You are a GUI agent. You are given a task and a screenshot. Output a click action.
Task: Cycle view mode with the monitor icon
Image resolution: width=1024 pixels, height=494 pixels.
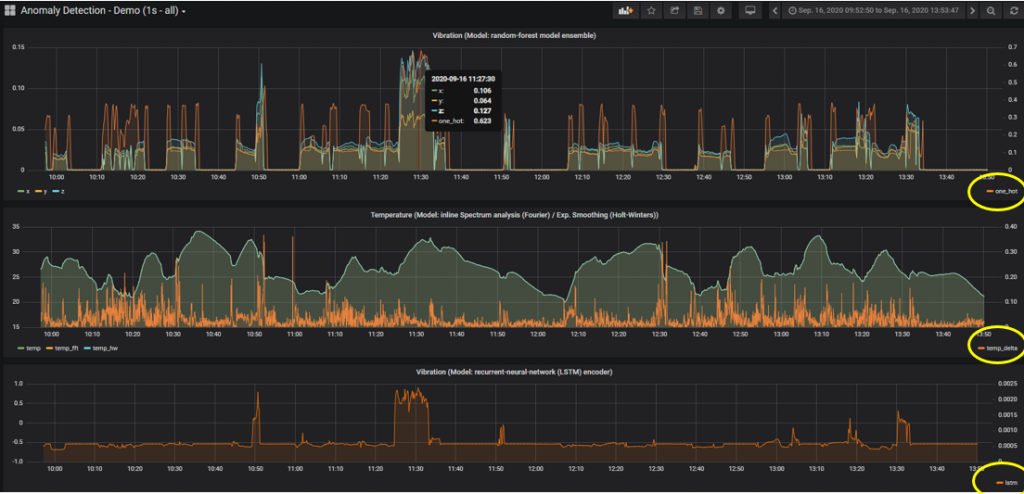[750, 10]
